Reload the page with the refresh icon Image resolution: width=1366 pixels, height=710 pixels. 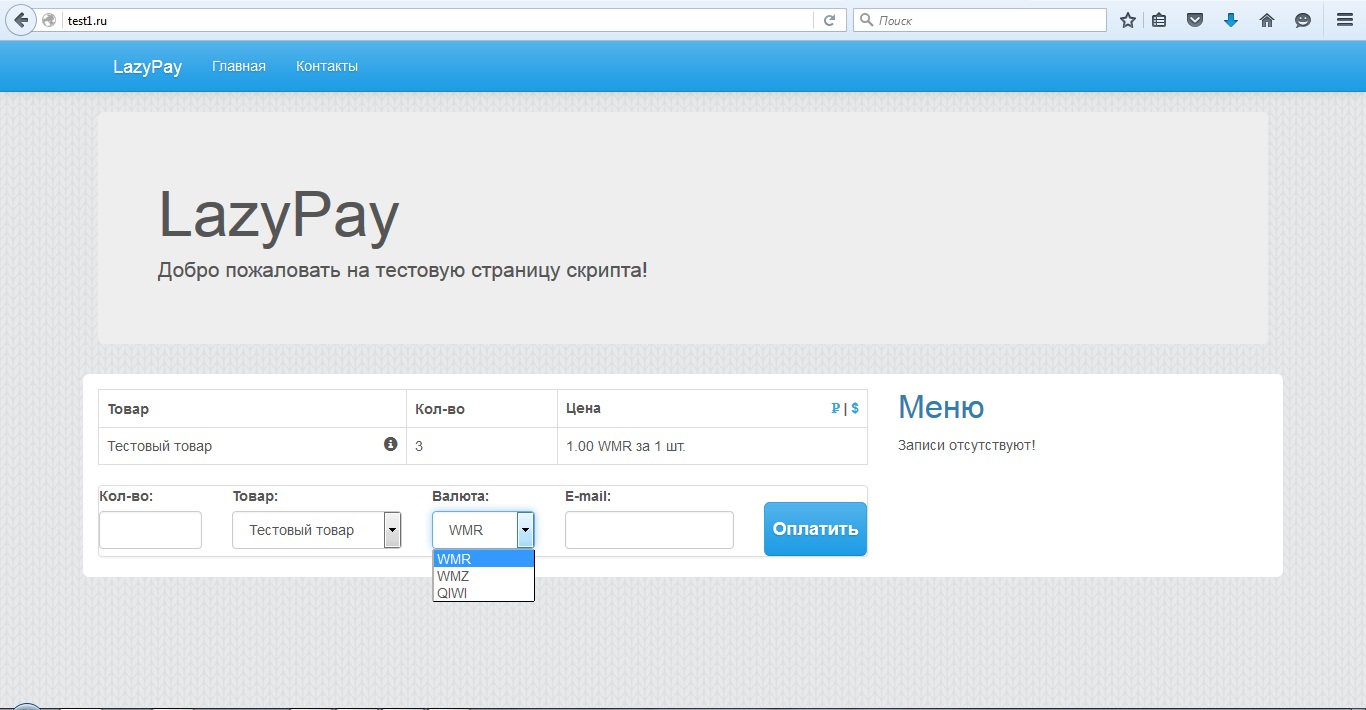(x=829, y=20)
